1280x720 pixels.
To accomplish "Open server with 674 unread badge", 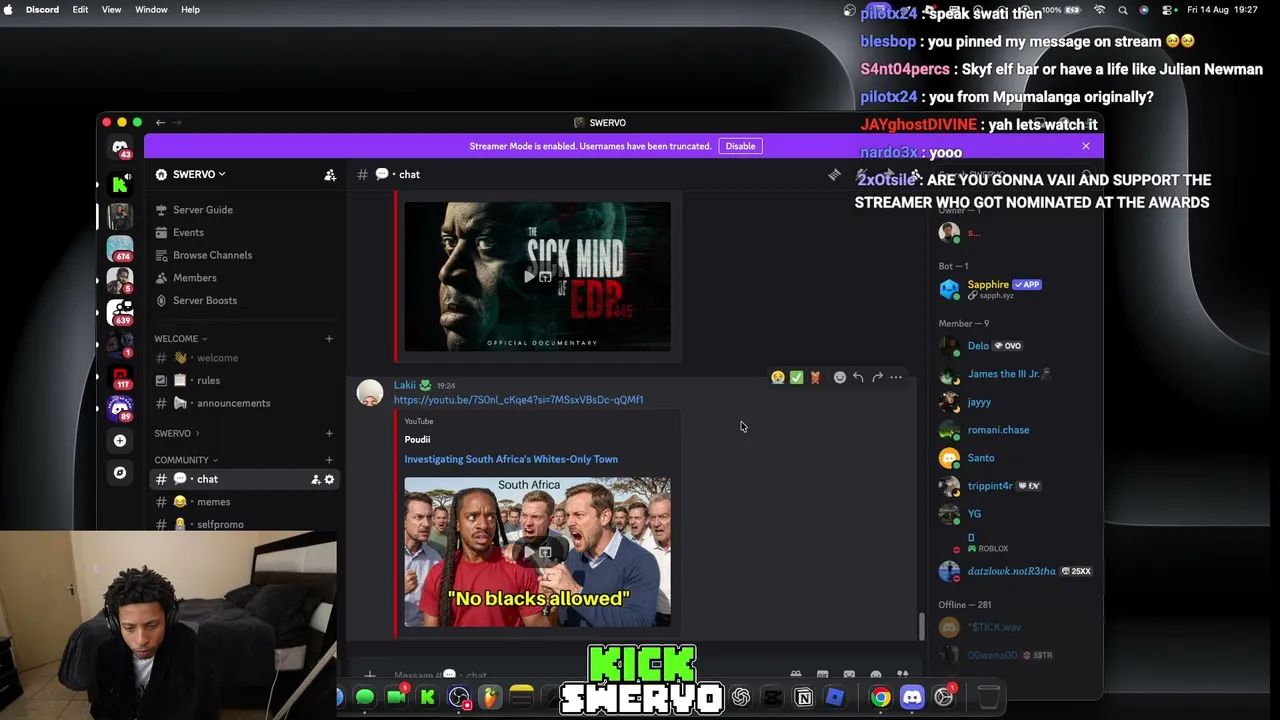I will click(120, 247).
